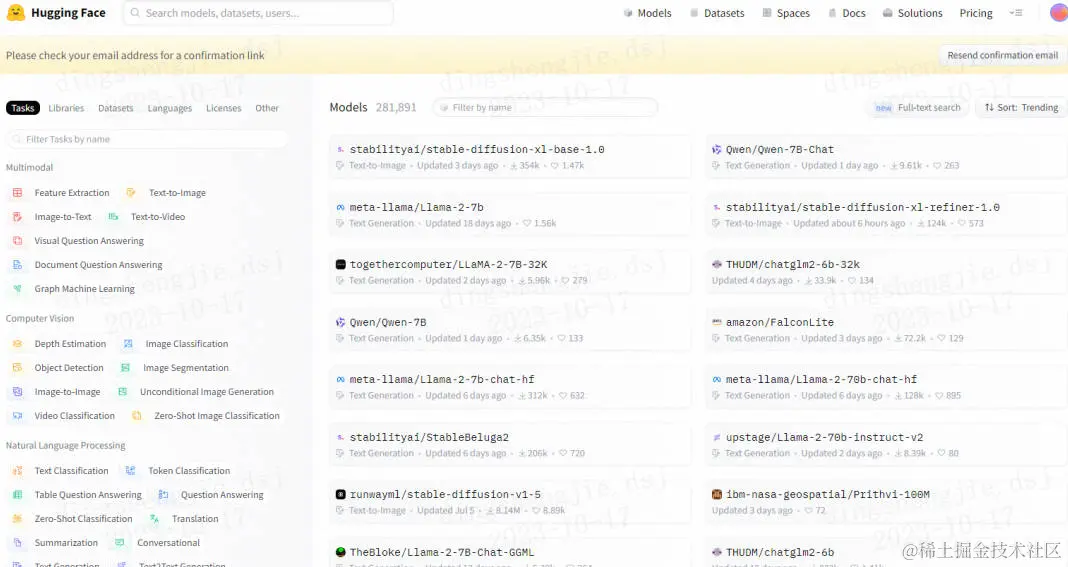The height and width of the screenshot is (567, 1068).
Task: Click the Token Classification icon
Action: pos(131,471)
